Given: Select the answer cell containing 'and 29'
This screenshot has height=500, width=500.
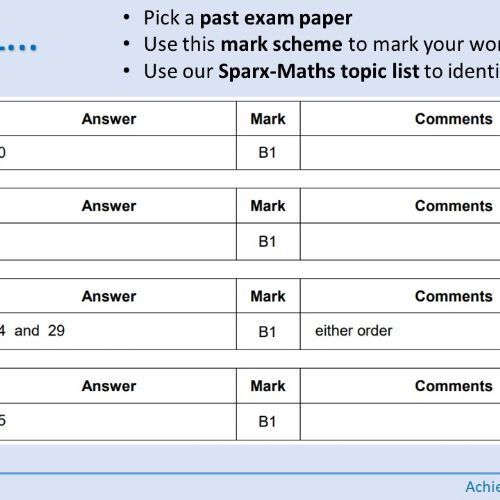Looking at the screenshot, I should coord(118,331).
